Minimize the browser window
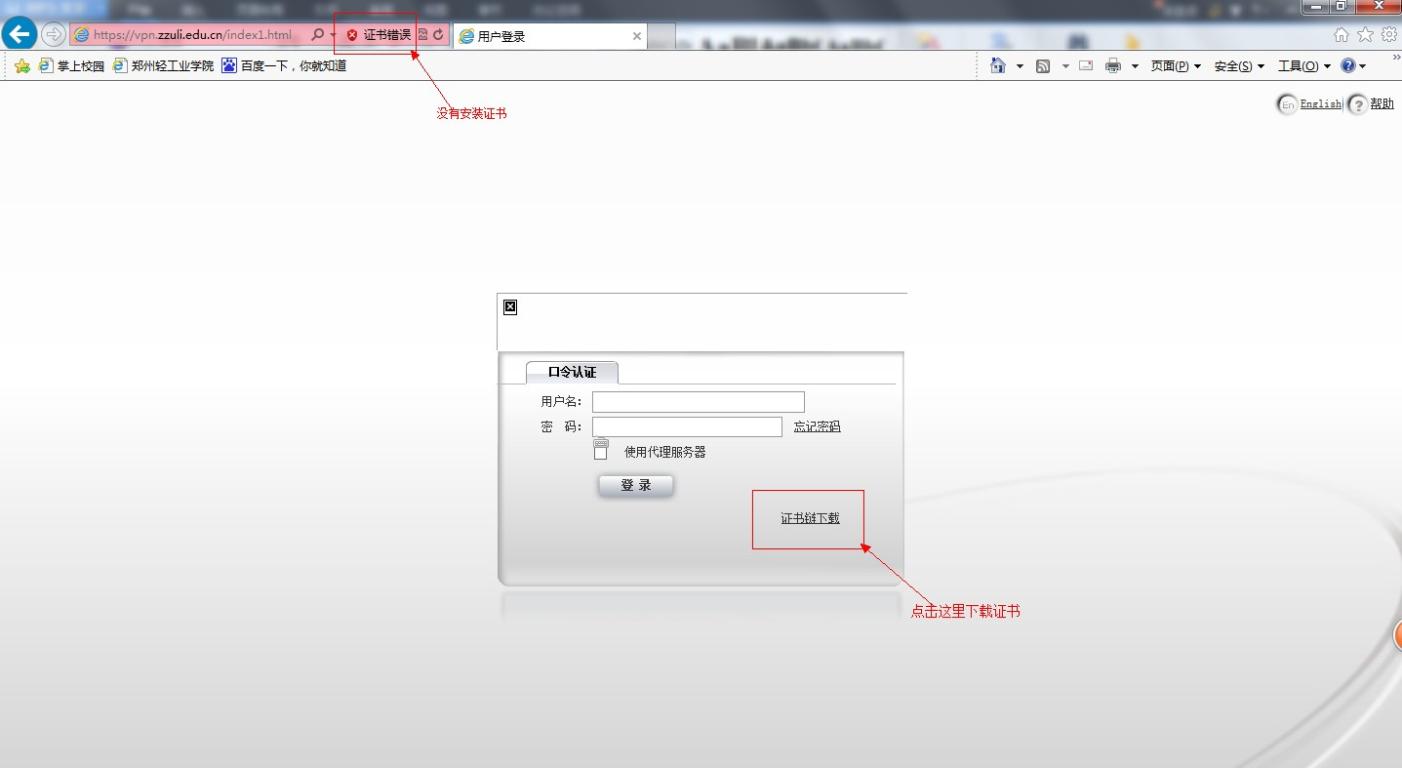 pyautogui.click(x=1314, y=7)
